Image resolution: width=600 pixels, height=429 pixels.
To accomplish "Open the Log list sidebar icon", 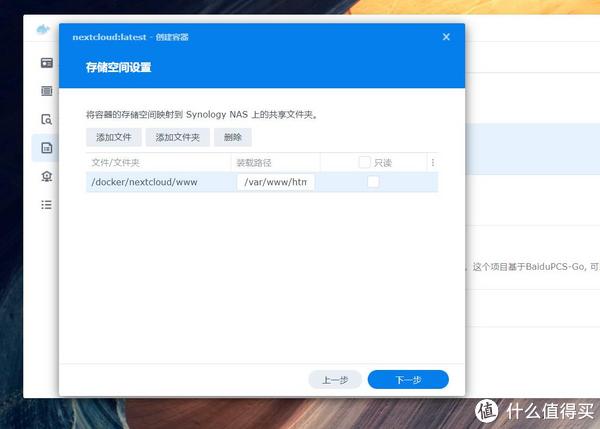I will 47,205.
